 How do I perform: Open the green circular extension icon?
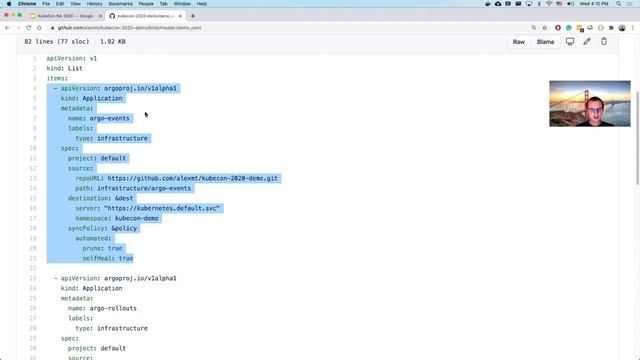[569, 28]
